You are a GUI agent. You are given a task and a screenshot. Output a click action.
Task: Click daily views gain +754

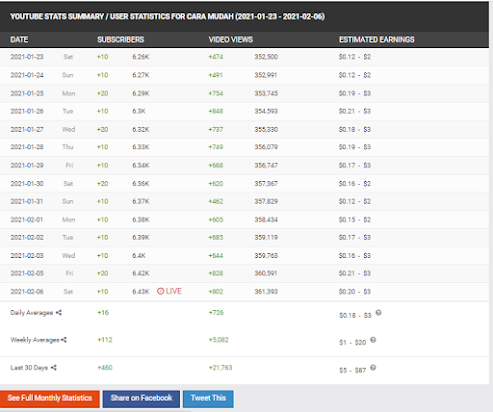(x=216, y=93)
